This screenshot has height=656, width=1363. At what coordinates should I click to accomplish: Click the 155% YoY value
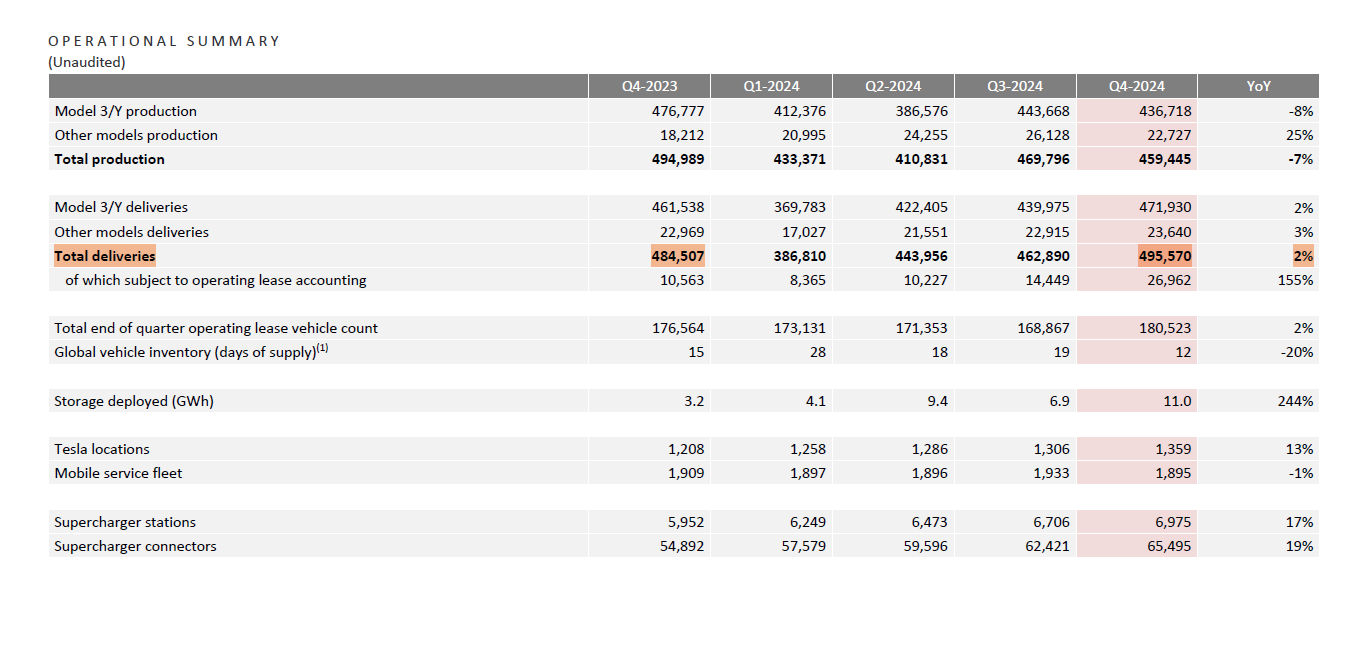point(1297,280)
